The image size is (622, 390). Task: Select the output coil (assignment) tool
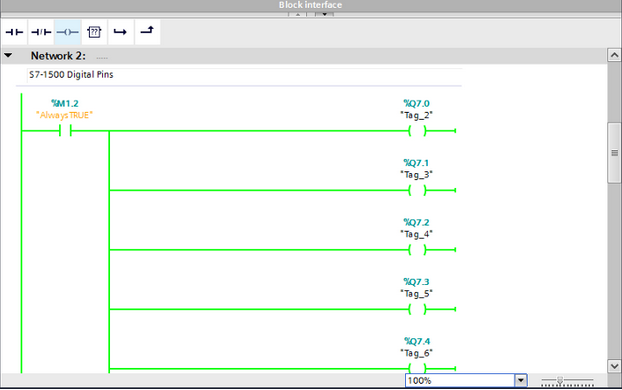pyautogui.click(x=67, y=32)
